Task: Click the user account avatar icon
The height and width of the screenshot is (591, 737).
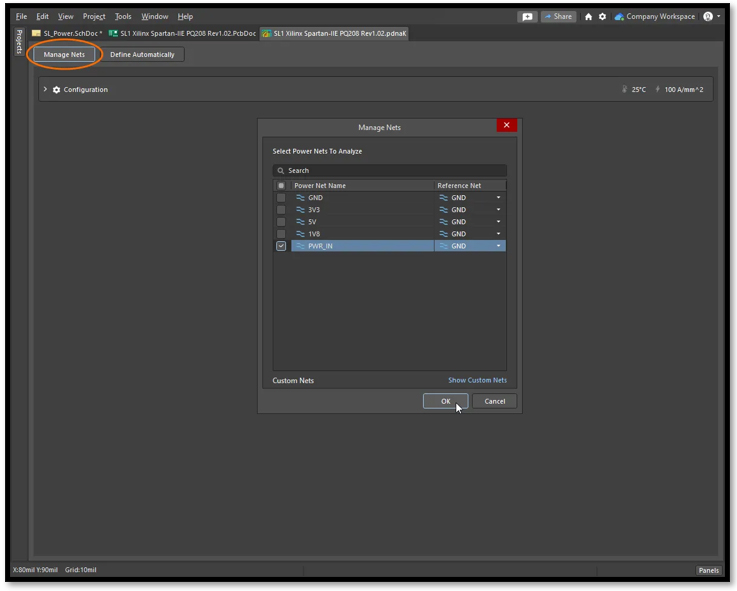Action: coord(708,16)
